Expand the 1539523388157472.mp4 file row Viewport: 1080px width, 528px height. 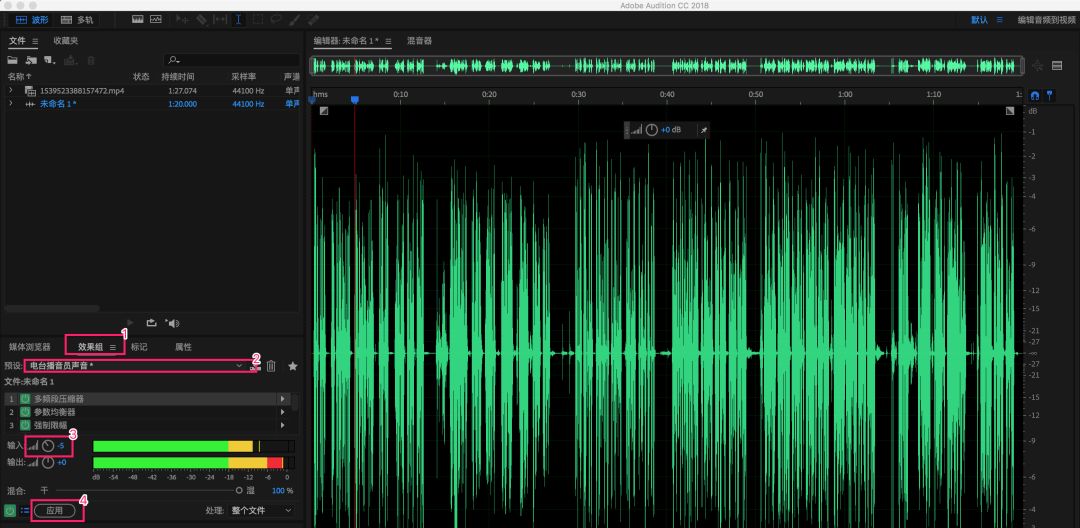(x=10, y=90)
